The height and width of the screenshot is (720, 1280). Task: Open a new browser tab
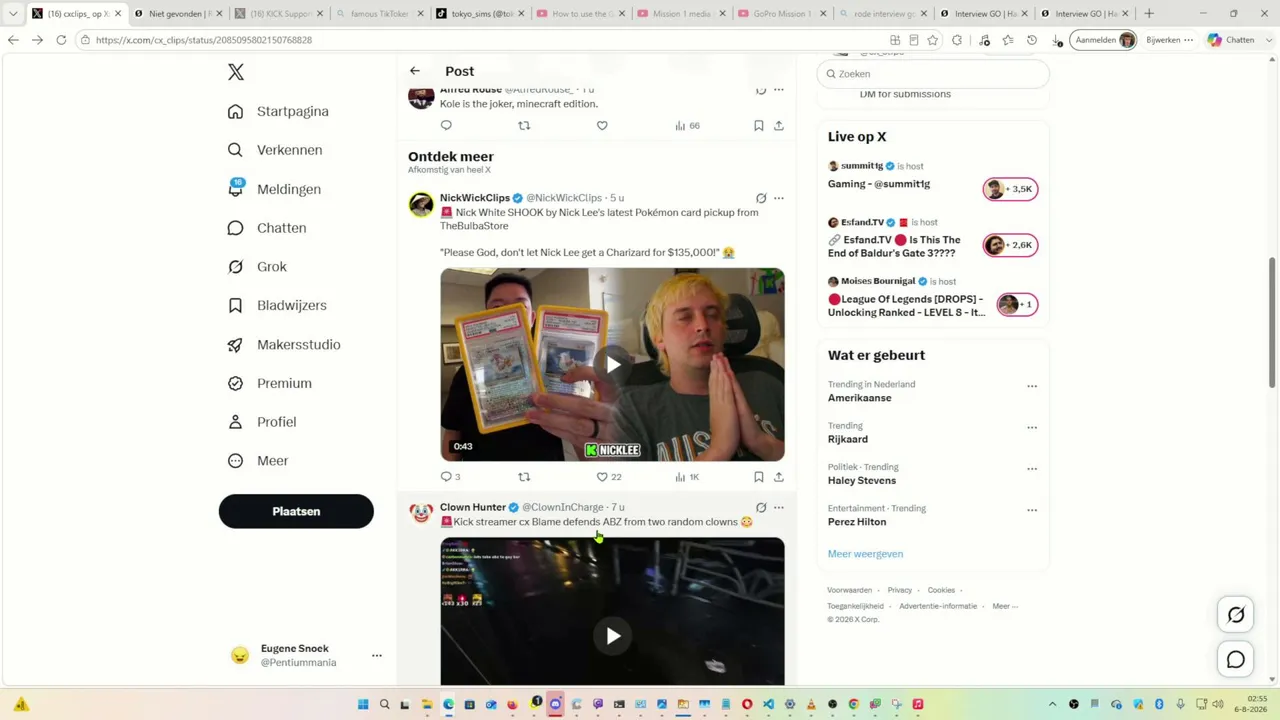pos(1149,14)
